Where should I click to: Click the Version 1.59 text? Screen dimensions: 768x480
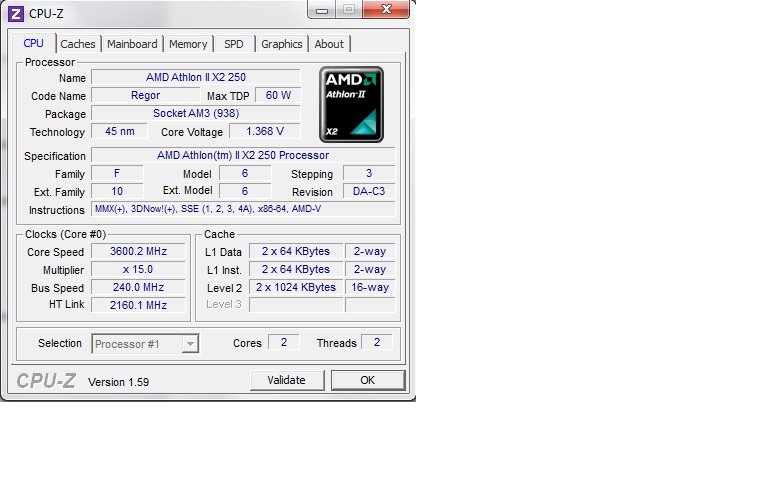[119, 382]
